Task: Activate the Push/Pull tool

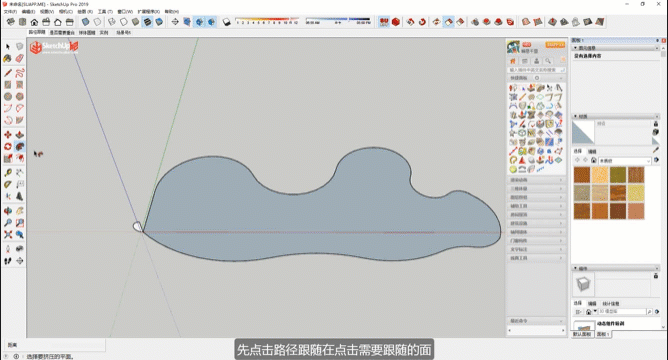Action: coord(20,135)
